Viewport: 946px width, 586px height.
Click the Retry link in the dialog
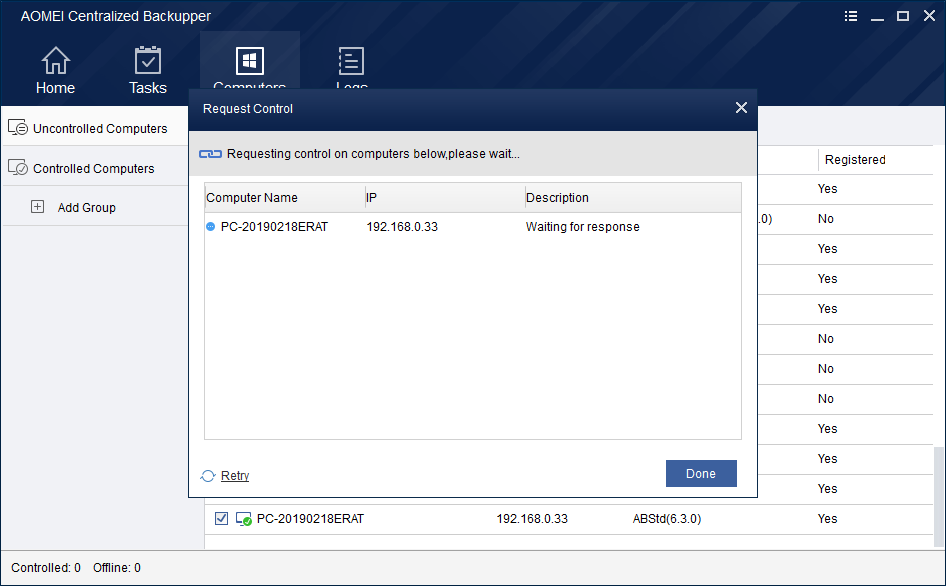point(235,476)
